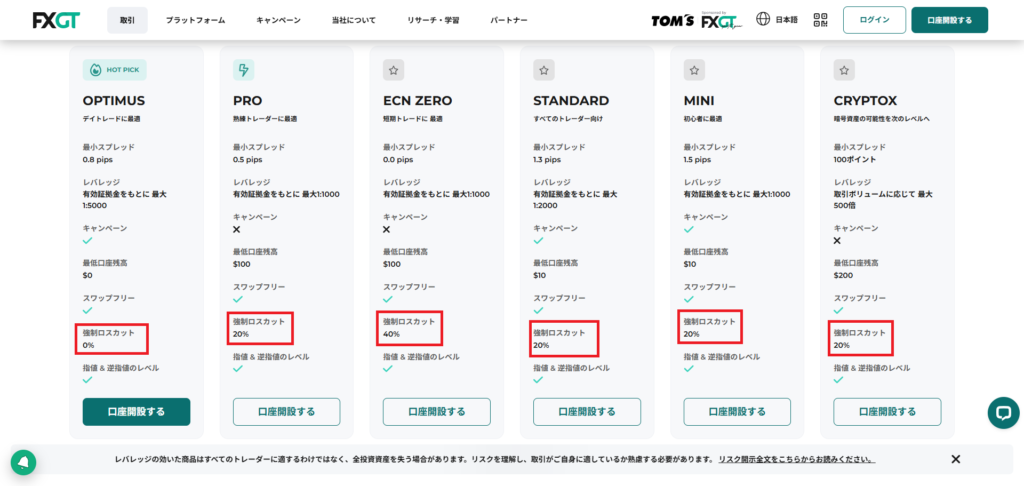Click the star icon on STANDARD card
Image resolution: width=1024 pixels, height=486 pixels.
544,70
